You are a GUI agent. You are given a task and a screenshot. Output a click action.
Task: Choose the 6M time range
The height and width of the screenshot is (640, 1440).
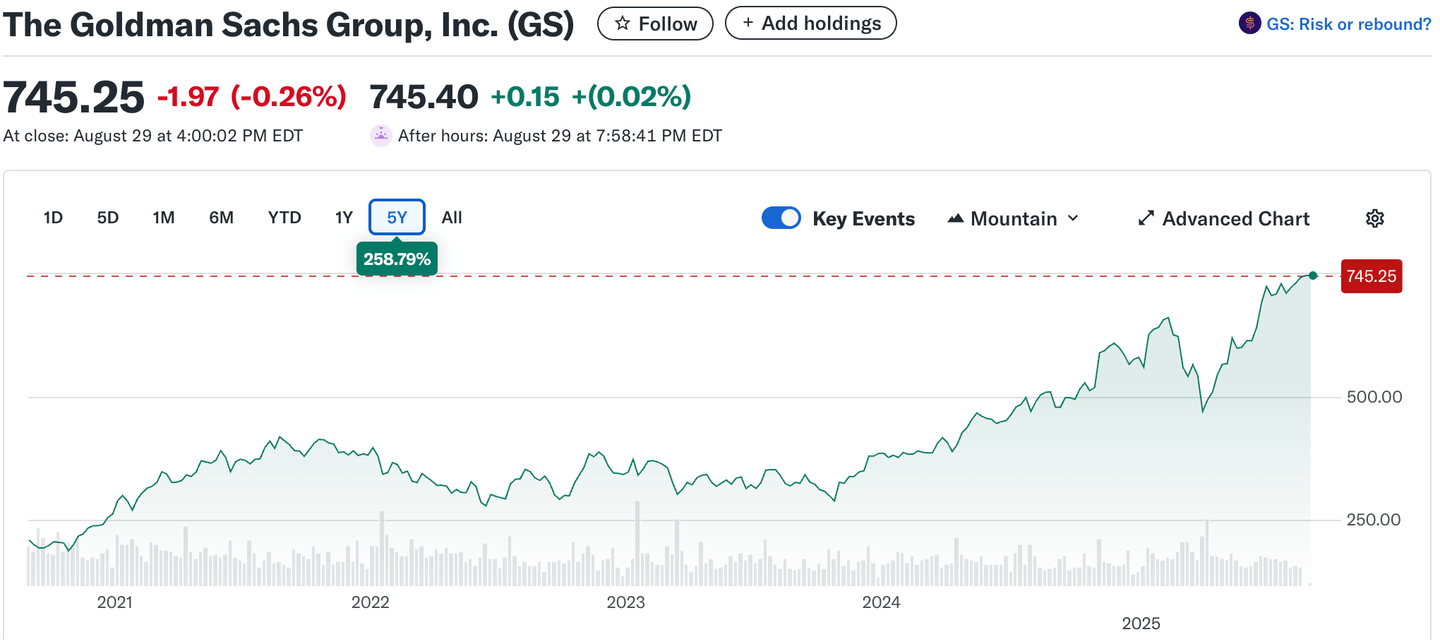(x=221, y=218)
